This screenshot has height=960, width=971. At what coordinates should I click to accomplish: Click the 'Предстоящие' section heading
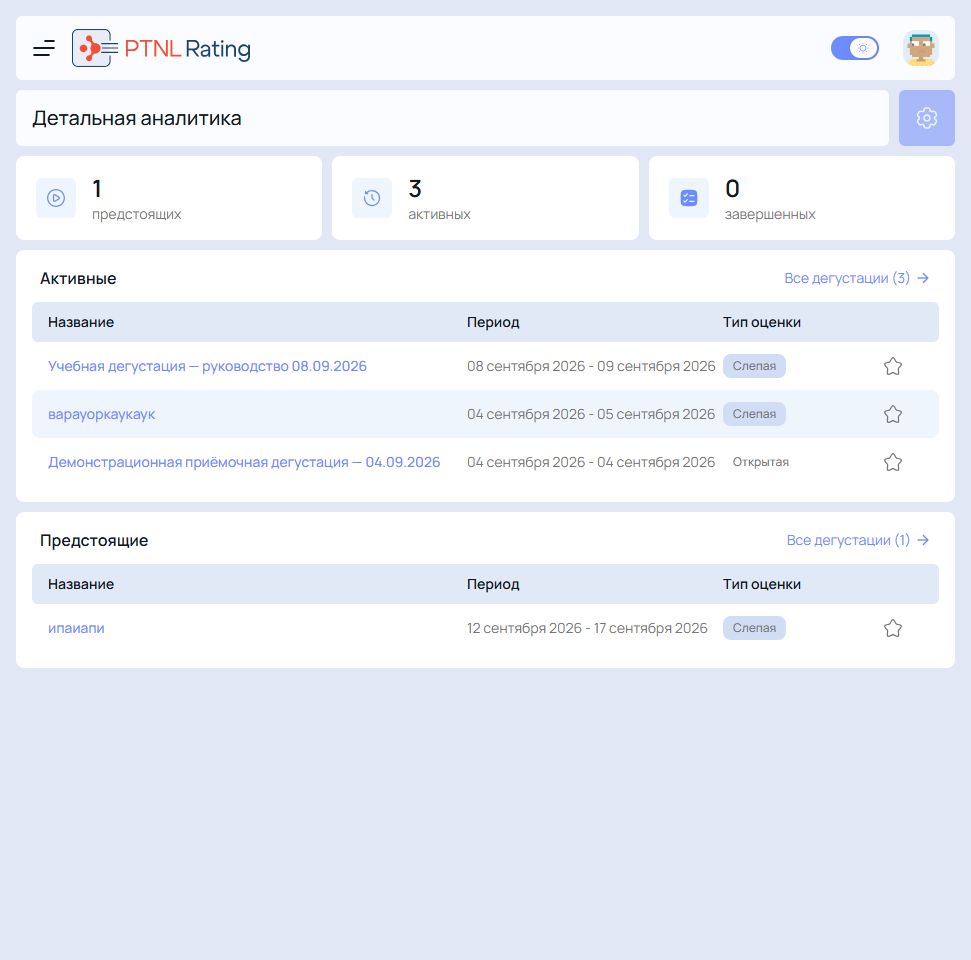(x=94, y=541)
